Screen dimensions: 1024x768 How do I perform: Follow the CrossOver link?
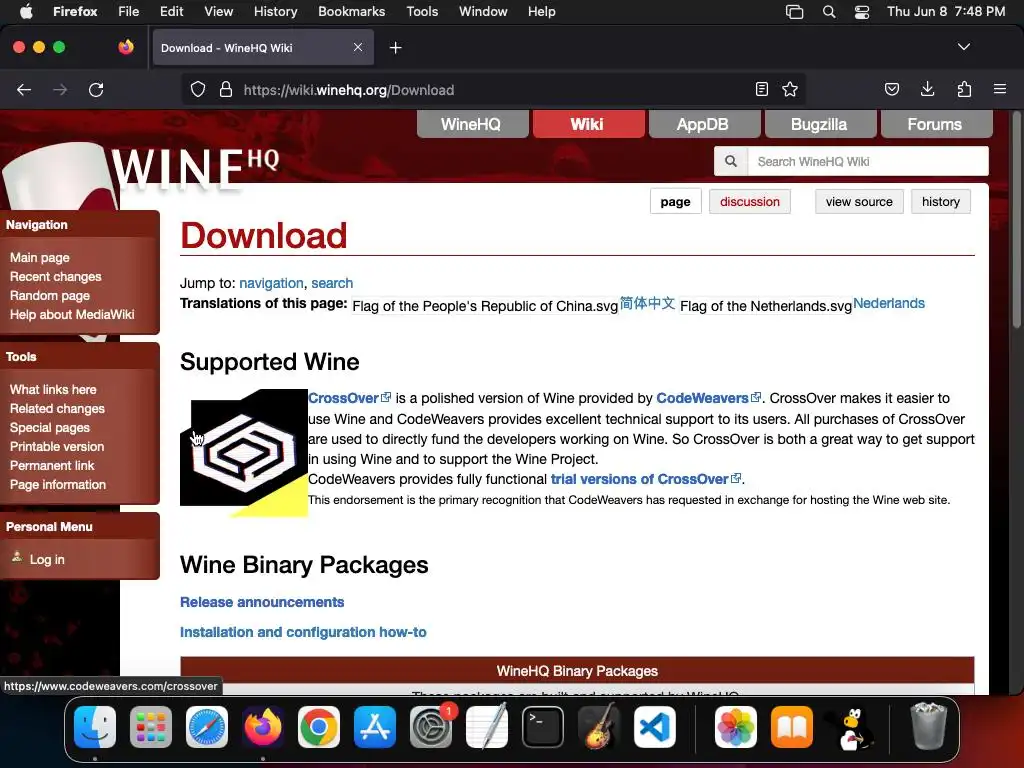click(344, 398)
